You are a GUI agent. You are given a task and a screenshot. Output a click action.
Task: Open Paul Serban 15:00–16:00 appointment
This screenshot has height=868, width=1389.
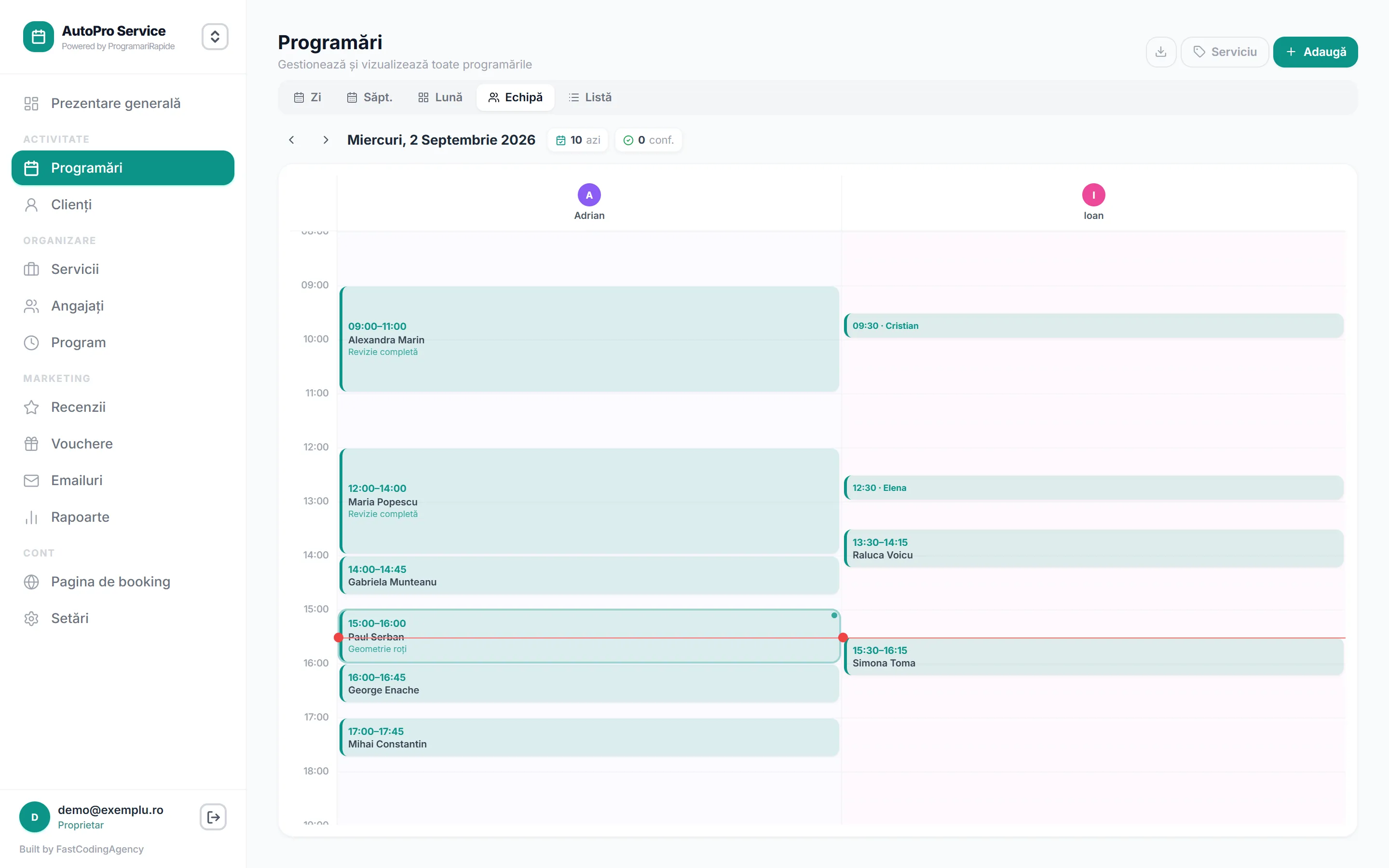(x=589, y=636)
